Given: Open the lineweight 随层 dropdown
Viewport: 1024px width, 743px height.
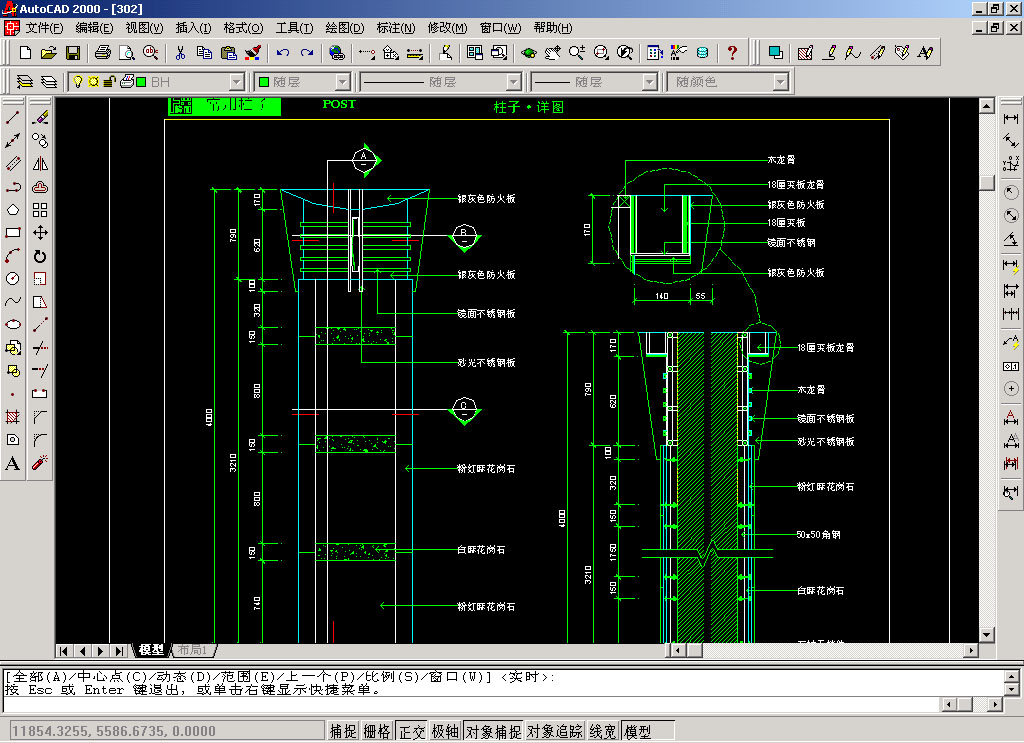Looking at the screenshot, I should click(x=650, y=82).
